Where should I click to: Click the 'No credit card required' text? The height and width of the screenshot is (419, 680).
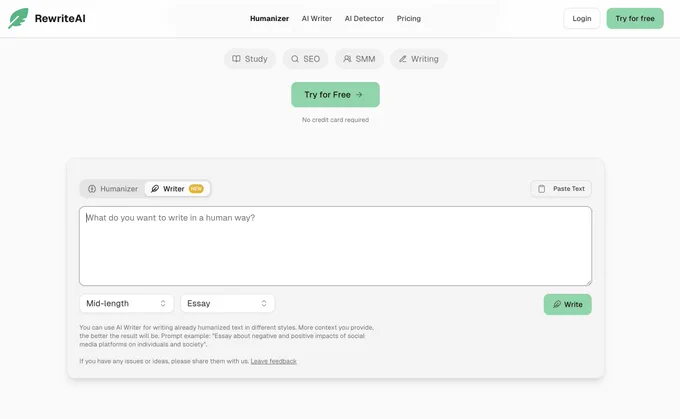tap(335, 120)
